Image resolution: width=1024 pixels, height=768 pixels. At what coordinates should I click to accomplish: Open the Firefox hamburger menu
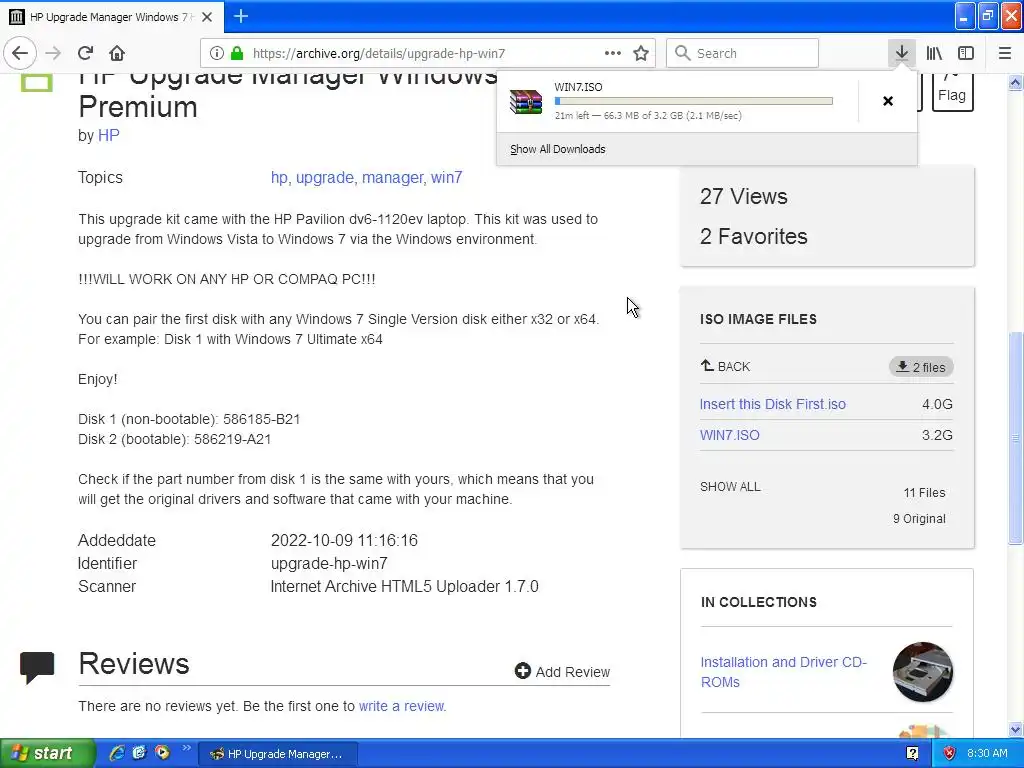click(x=1005, y=53)
